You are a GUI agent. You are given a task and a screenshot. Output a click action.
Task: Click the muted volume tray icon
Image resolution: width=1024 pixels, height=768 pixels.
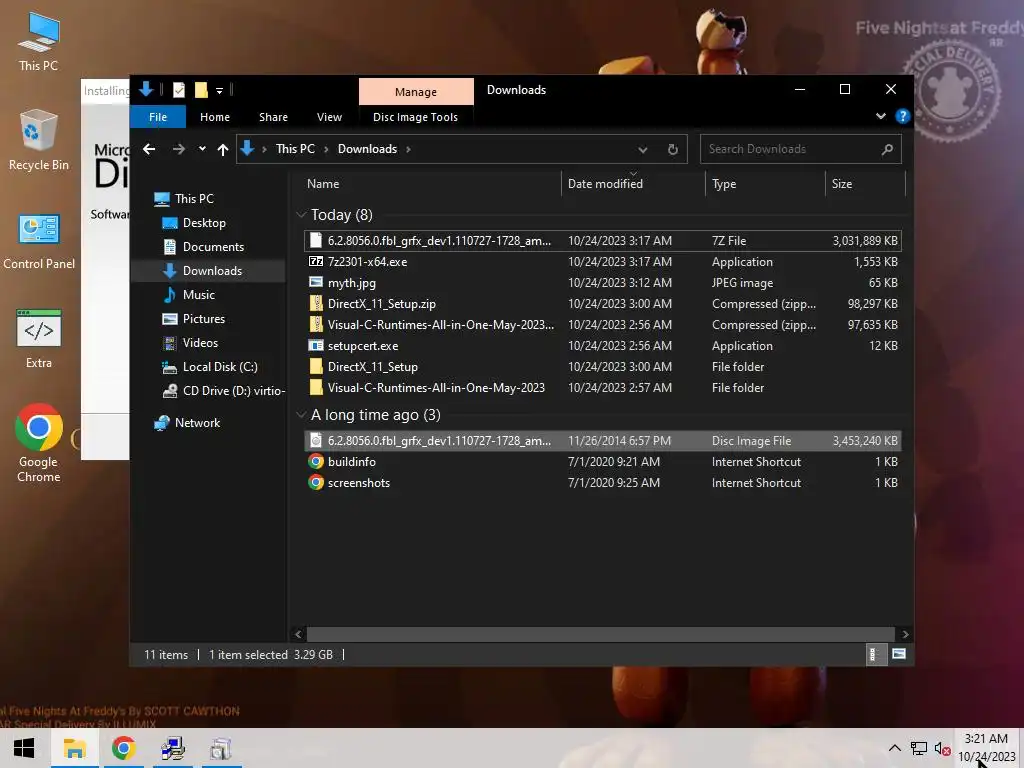[942, 748]
